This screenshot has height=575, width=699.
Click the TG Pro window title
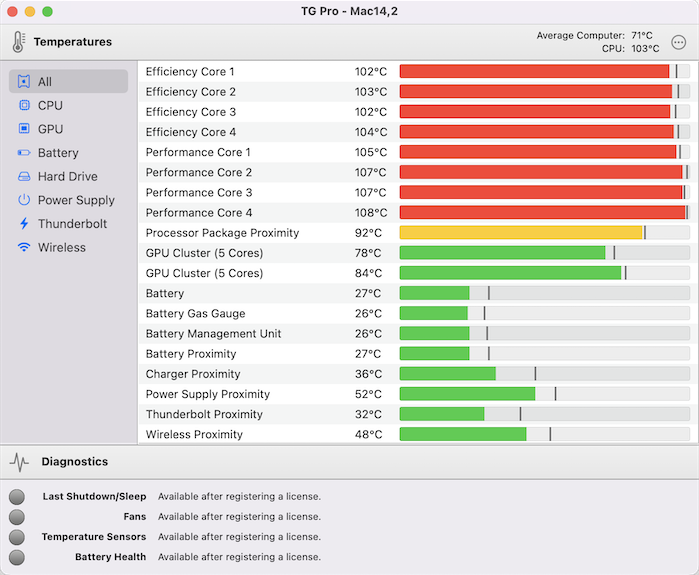(349, 11)
